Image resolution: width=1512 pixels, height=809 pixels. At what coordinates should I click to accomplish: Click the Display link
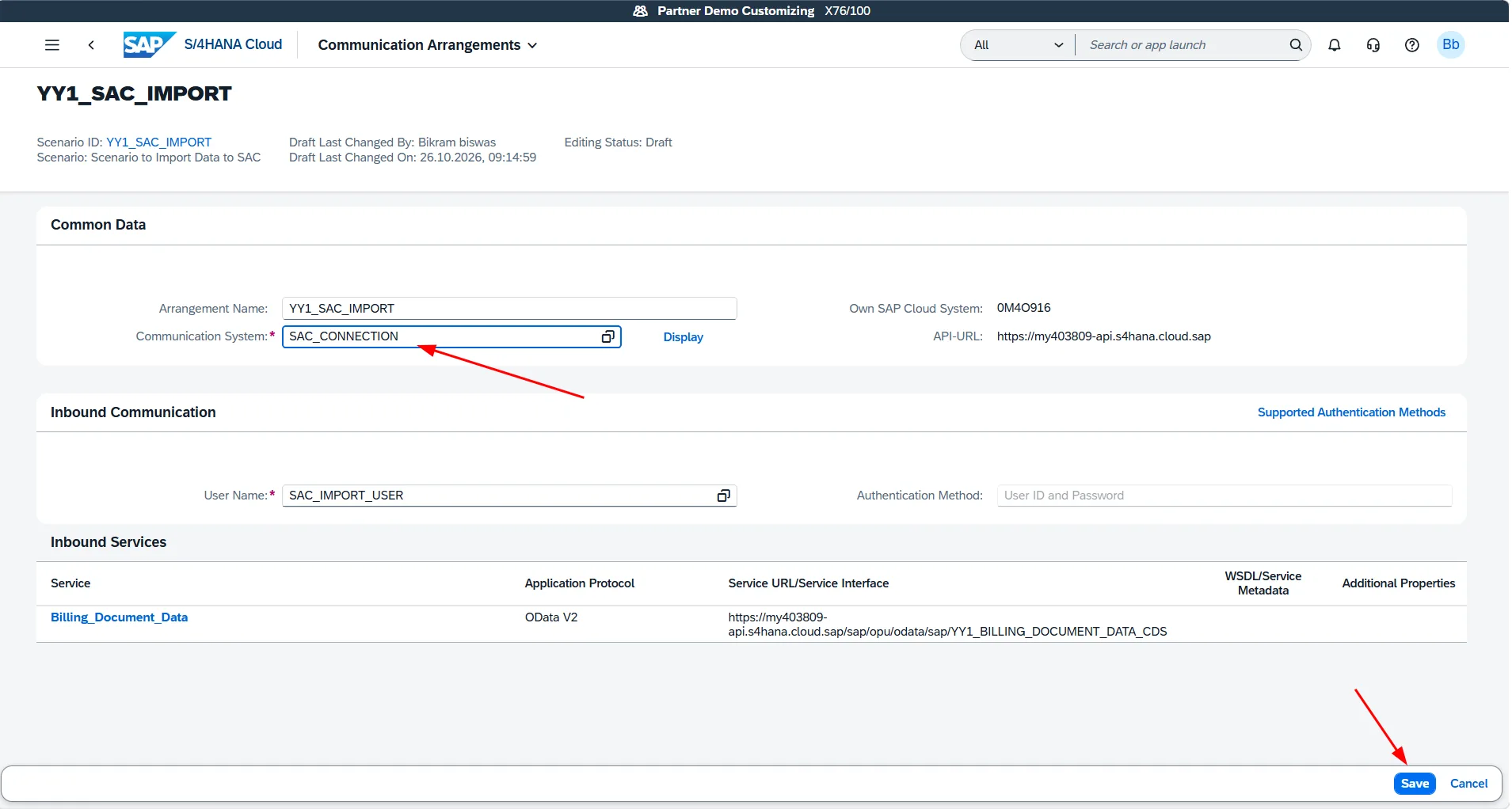click(x=683, y=337)
